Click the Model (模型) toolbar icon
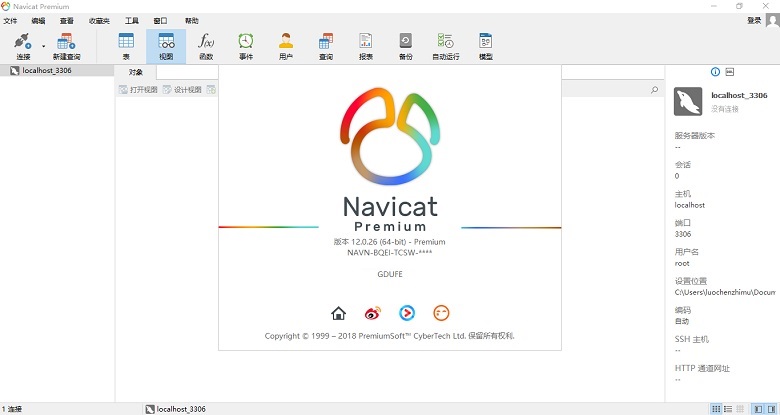This screenshot has height=415, width=780. [486, 45]
